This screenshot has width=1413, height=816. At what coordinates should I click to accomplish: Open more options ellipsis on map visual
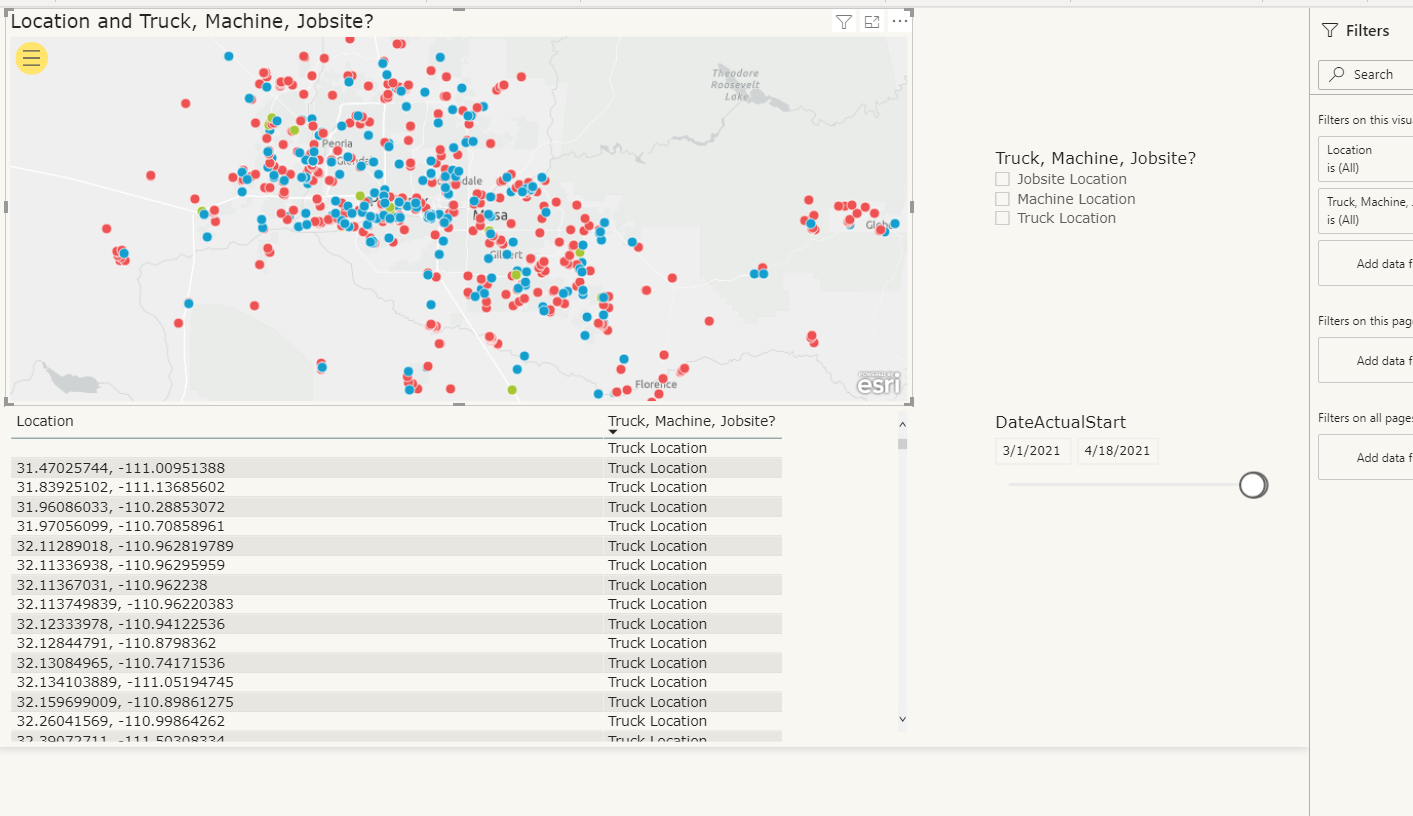click(x=900, y=21)
